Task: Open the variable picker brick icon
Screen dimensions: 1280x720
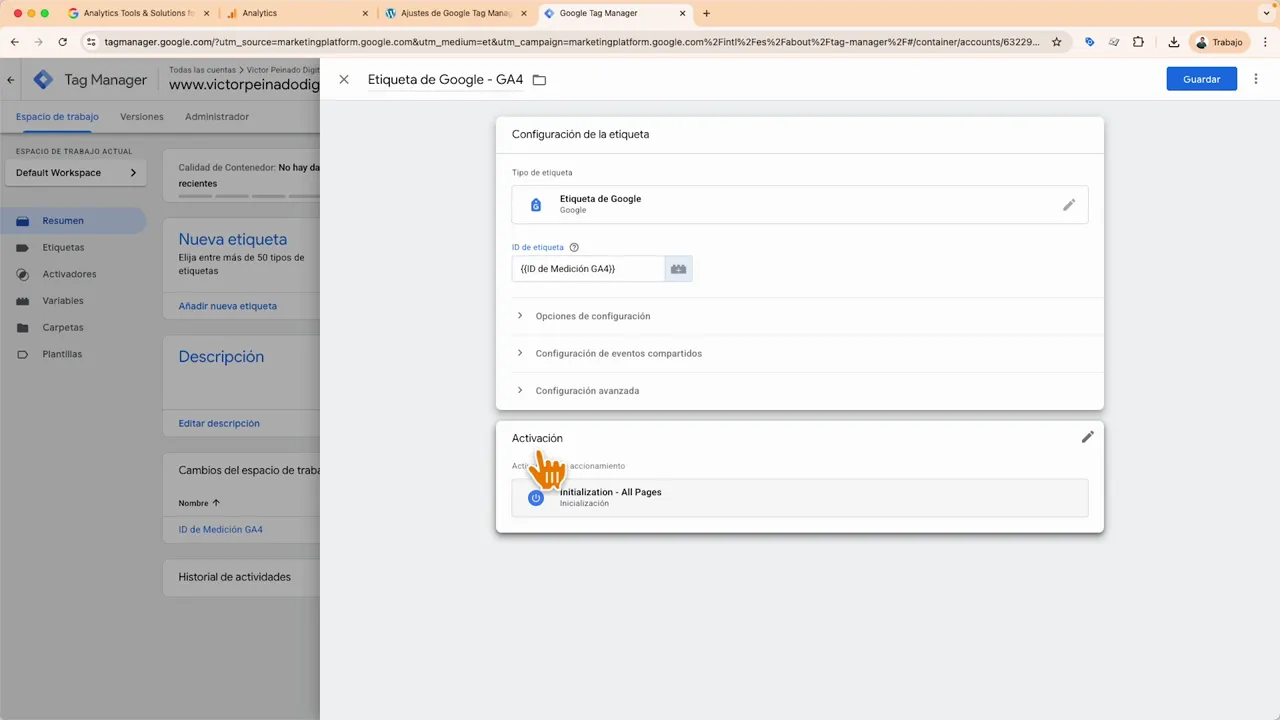Action: (x=678, y=268)
